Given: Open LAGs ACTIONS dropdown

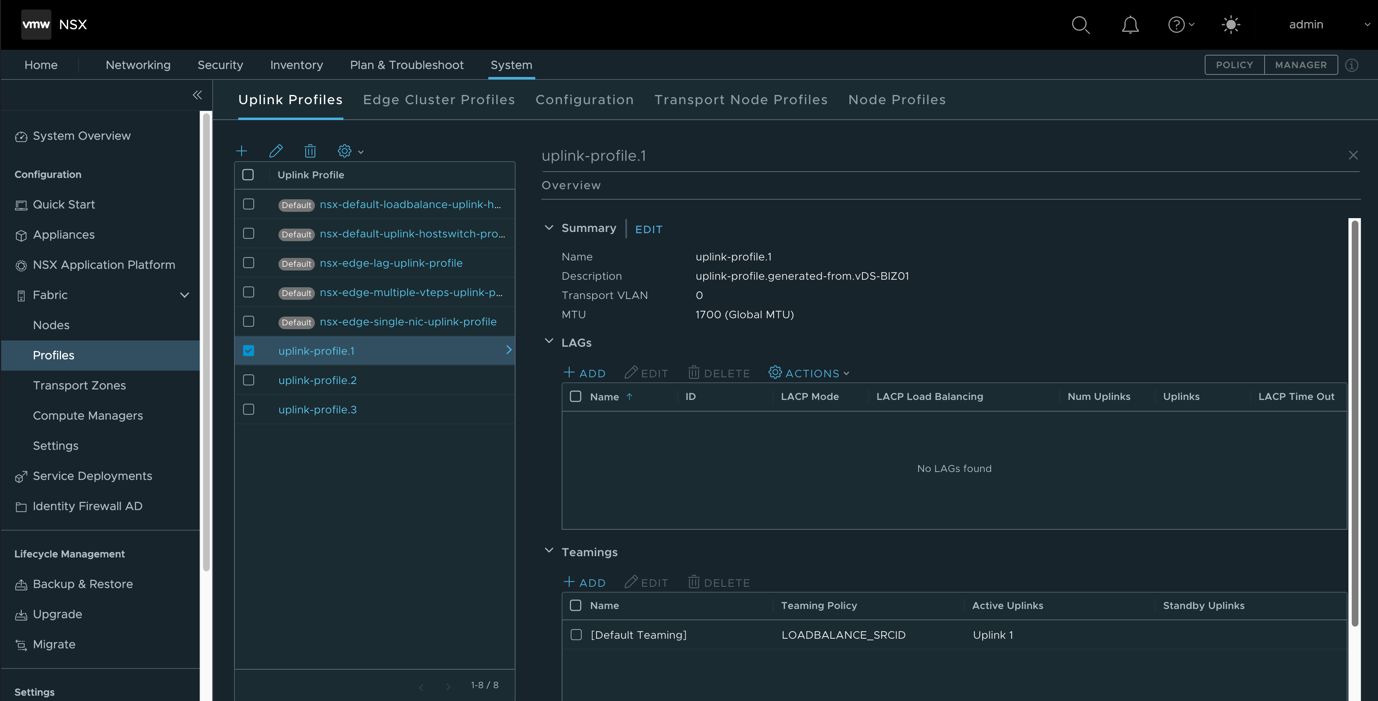Looking at the screenshot, I should pyautogui.click(x=809, y=373).
